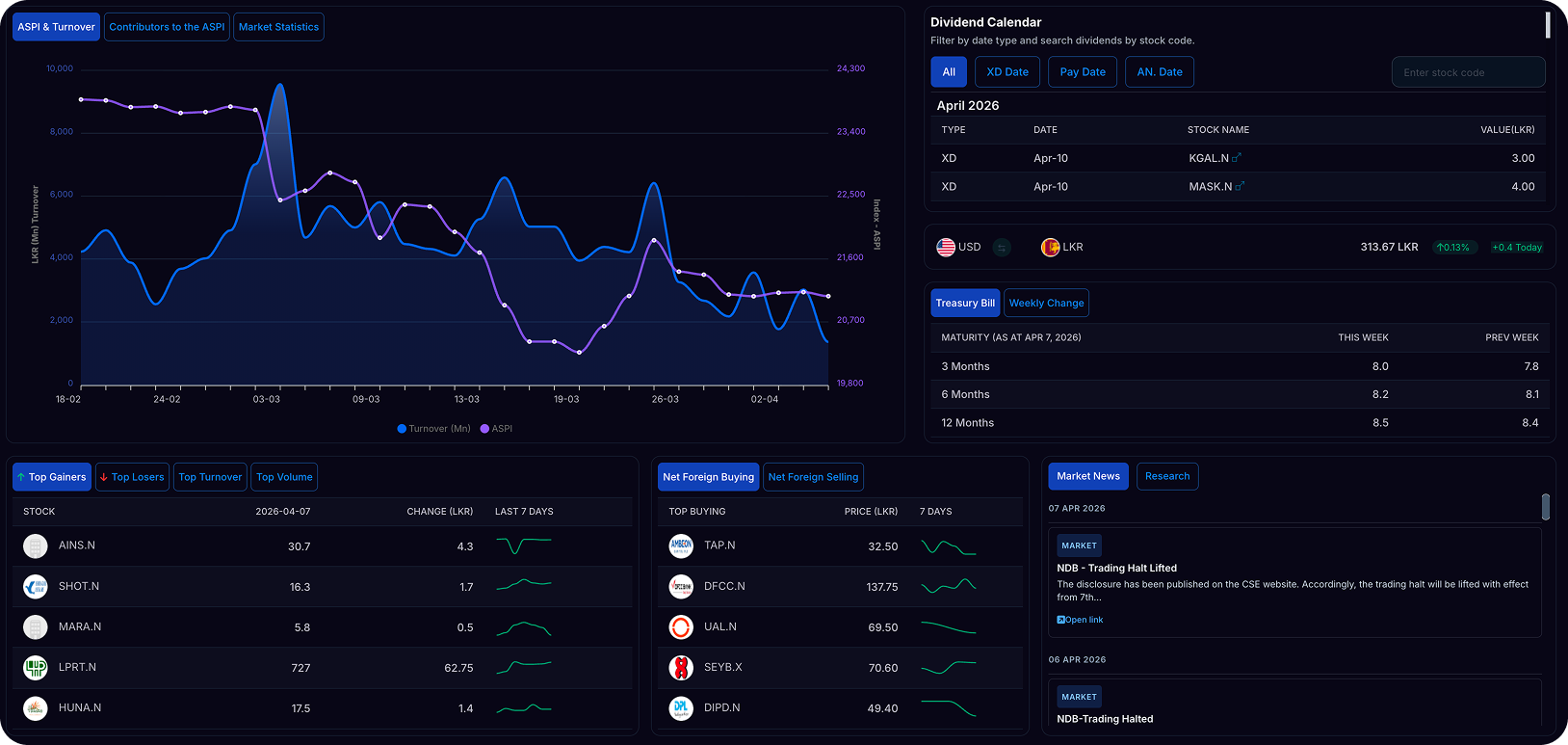Switch to Net Foreign Selling tab
Image resolution: width=1568 pixels, height=745 pixels.
813,477
